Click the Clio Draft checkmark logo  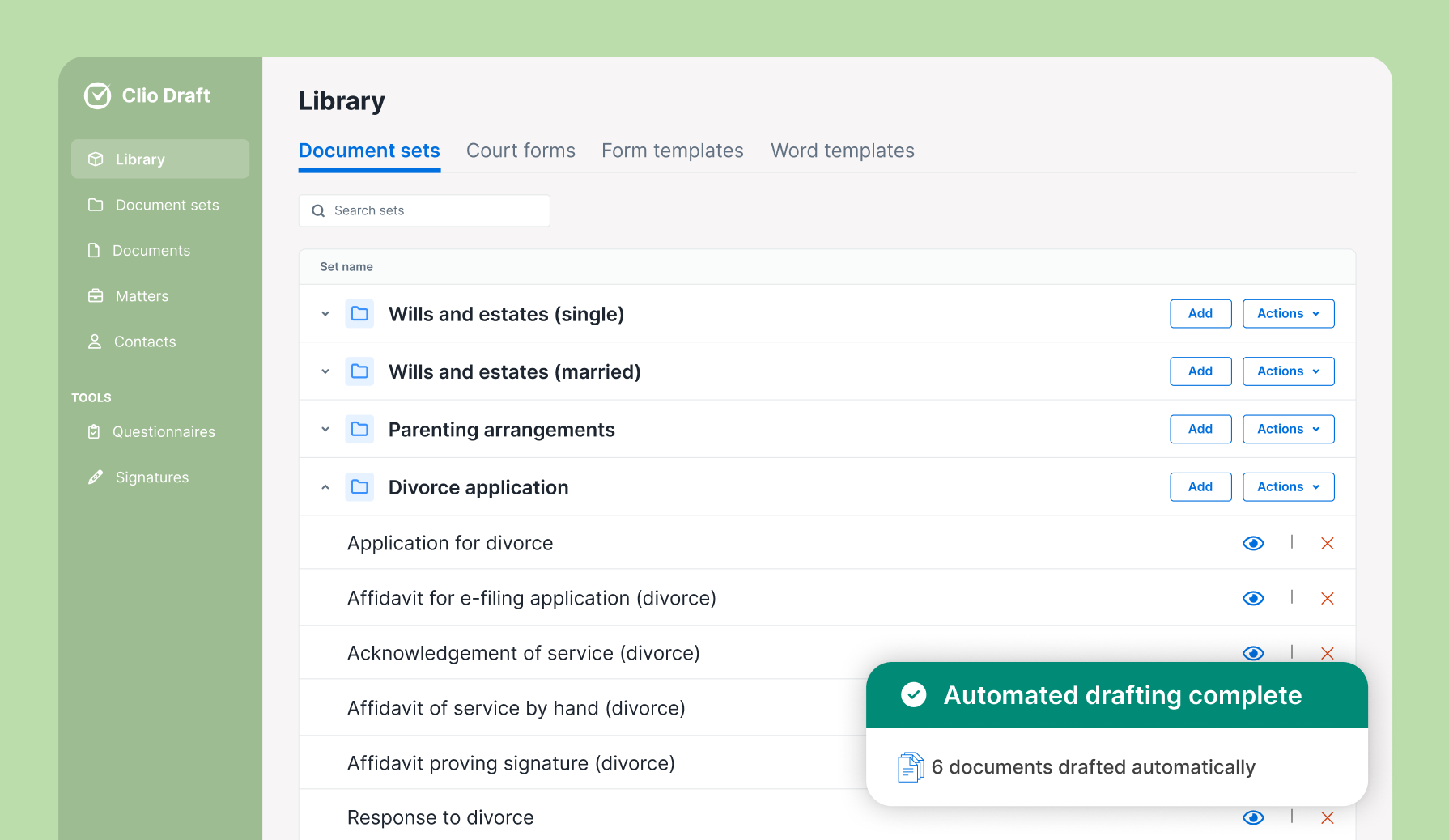[x=97, y=95]
